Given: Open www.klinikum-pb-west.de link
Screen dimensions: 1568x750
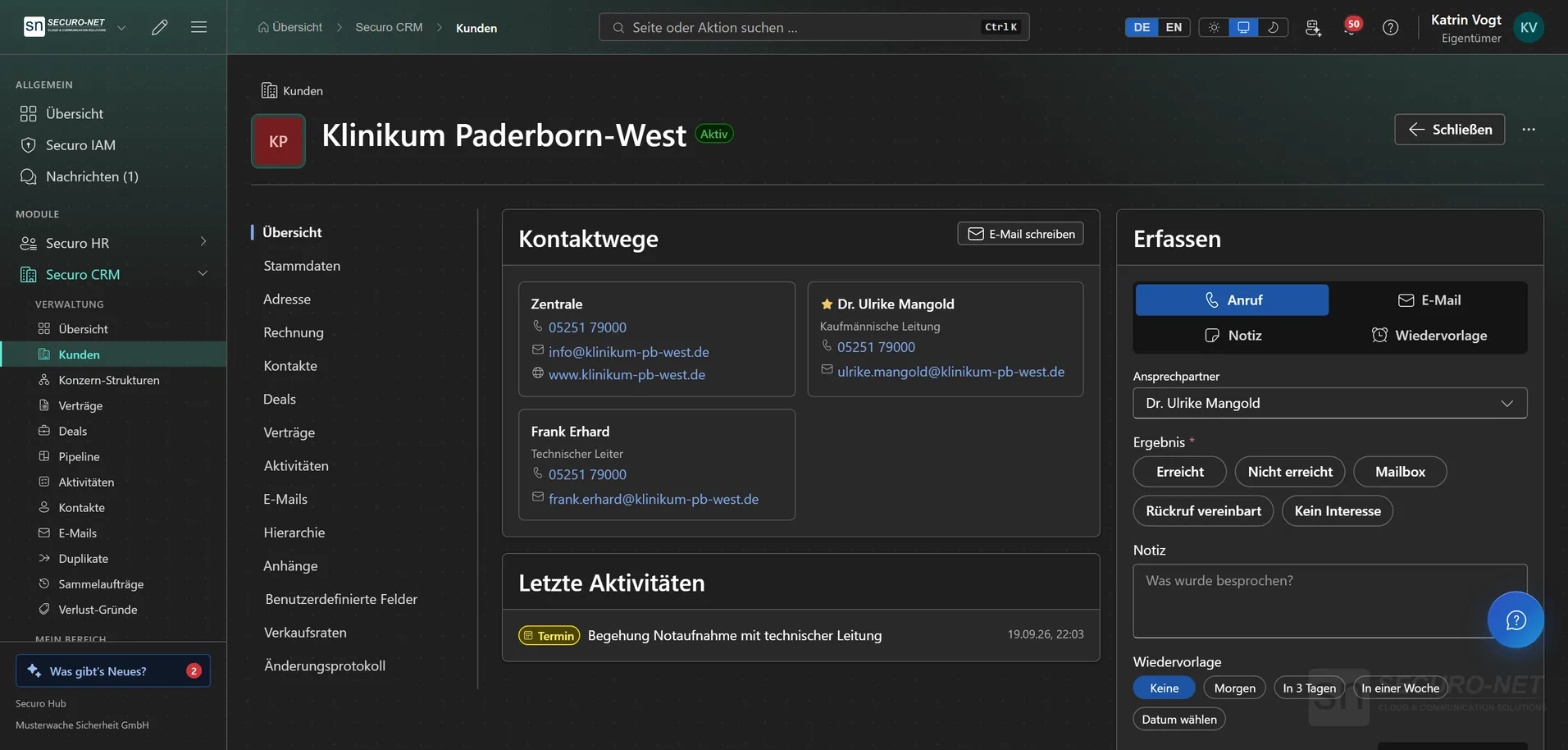Looking at the screenshot, I should pyautogui.click(x=627, y=375).
